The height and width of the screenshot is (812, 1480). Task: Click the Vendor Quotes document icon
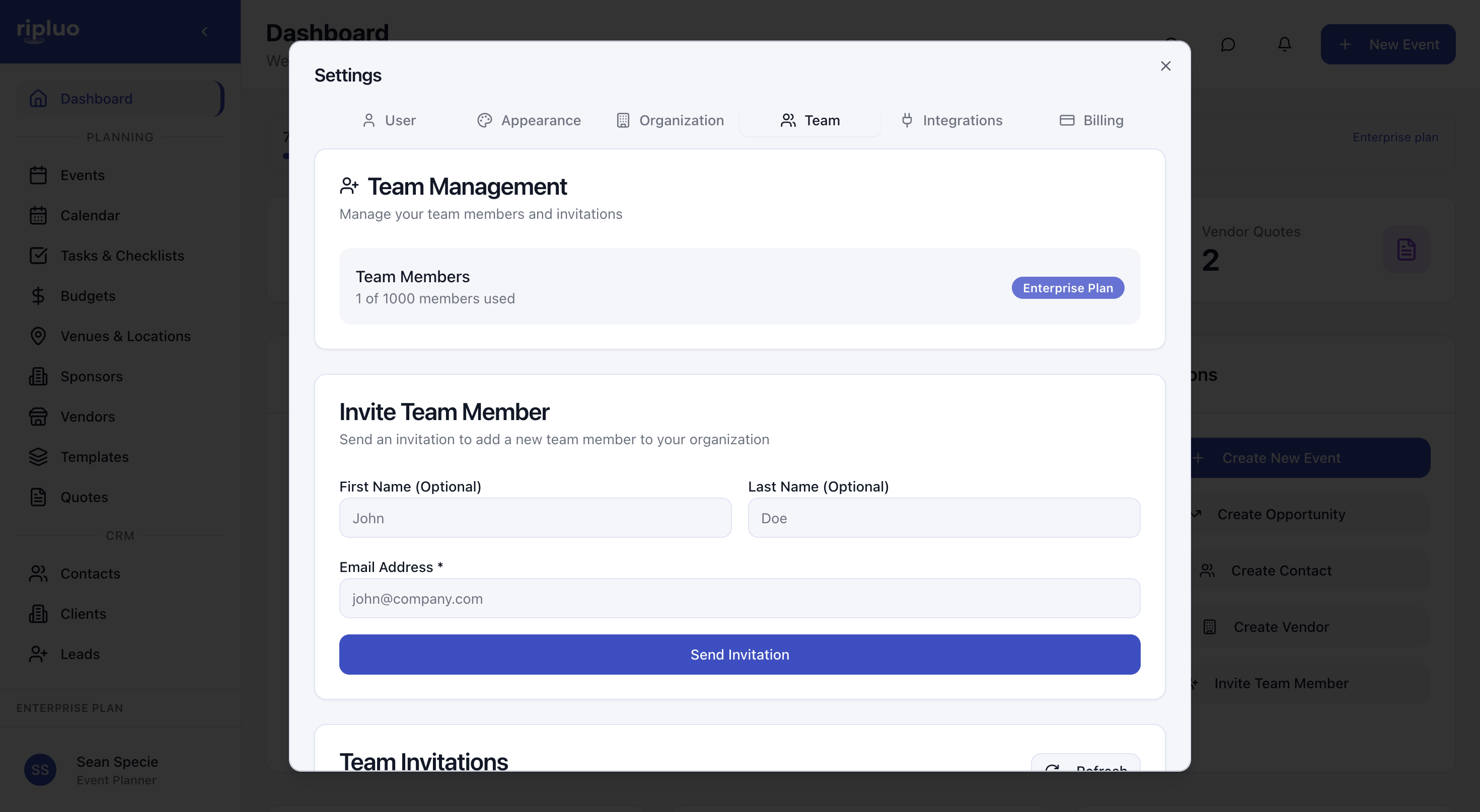(1406, 249)
